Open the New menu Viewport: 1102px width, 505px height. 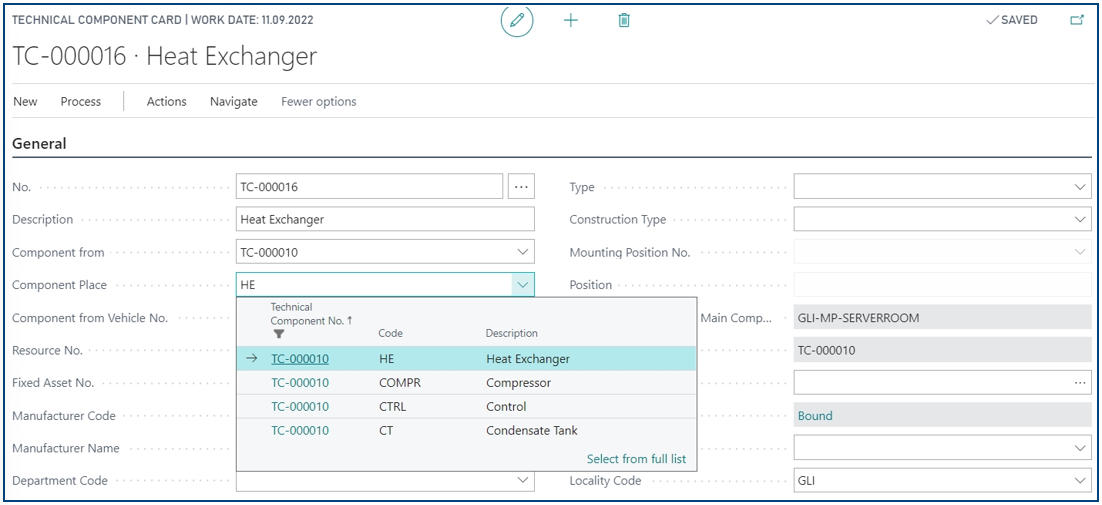coord(25,101)
